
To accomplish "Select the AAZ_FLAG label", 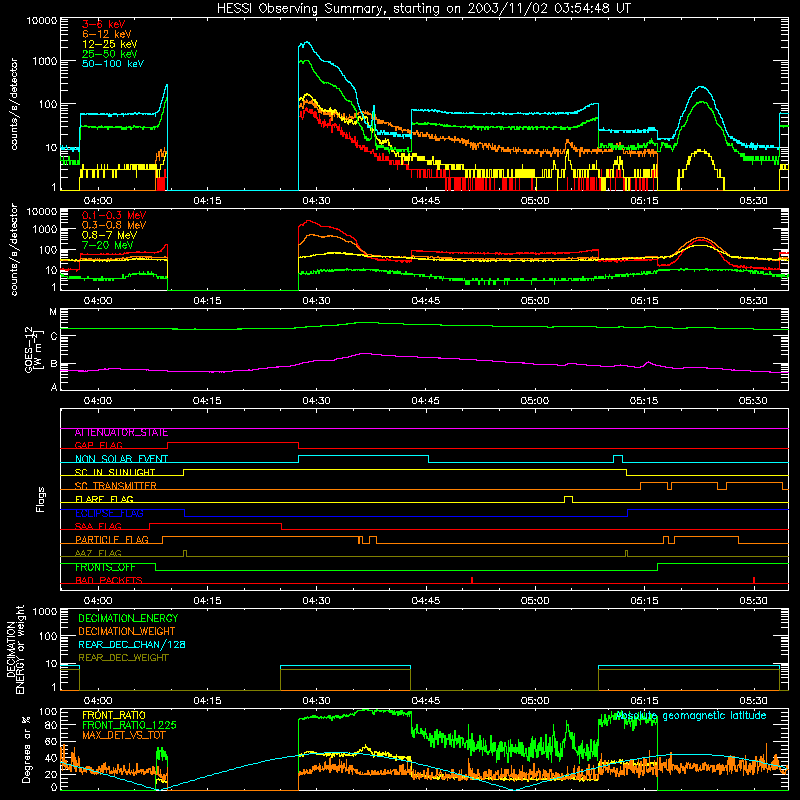I will [98, 553].
